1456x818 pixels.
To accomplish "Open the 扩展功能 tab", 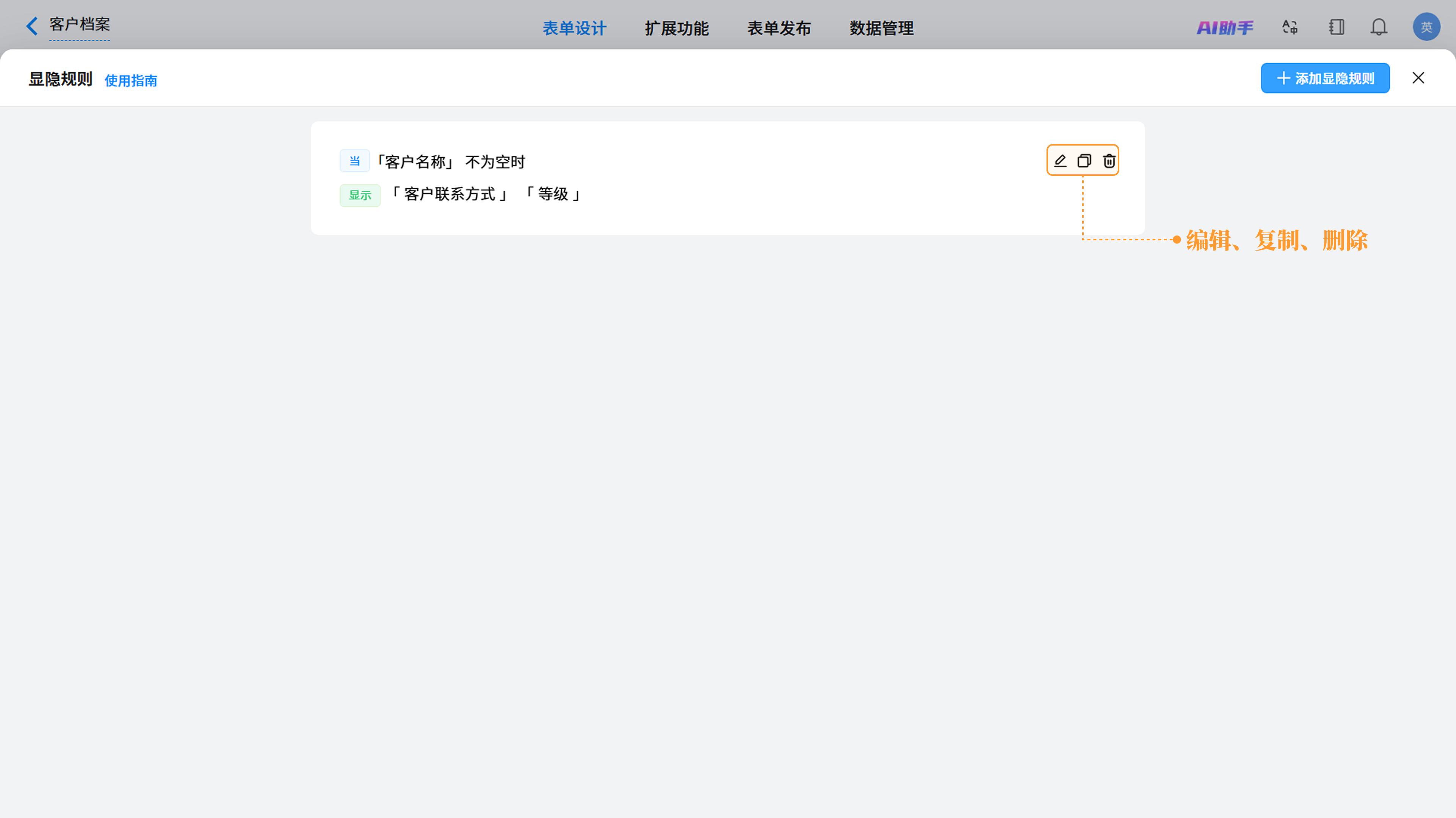I will 676,28.
